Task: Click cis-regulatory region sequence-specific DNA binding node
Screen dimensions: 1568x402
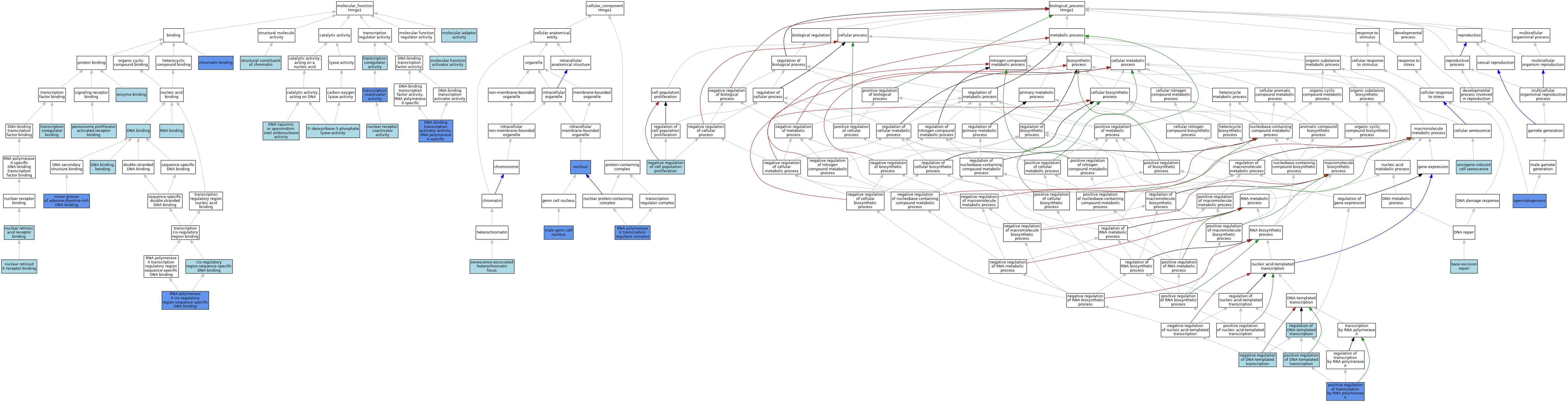Action: [x=209, y=266]
